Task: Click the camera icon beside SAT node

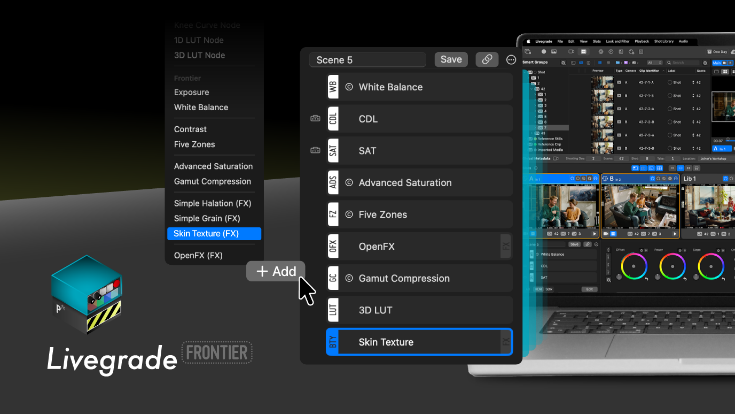Action: point(315,151)
